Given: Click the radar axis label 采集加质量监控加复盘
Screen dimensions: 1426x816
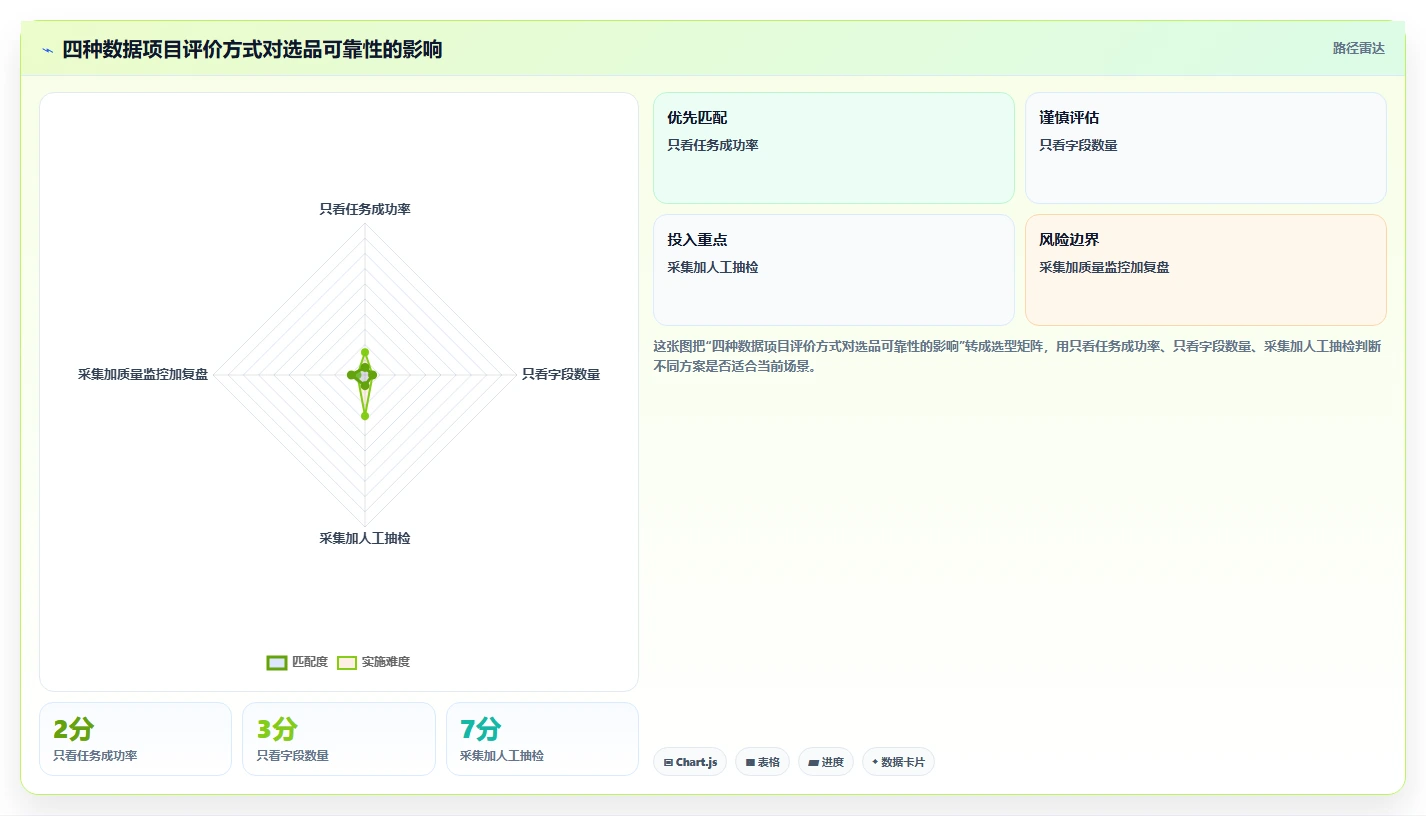Looking at the screenshot, I should [x=143, y=374].
